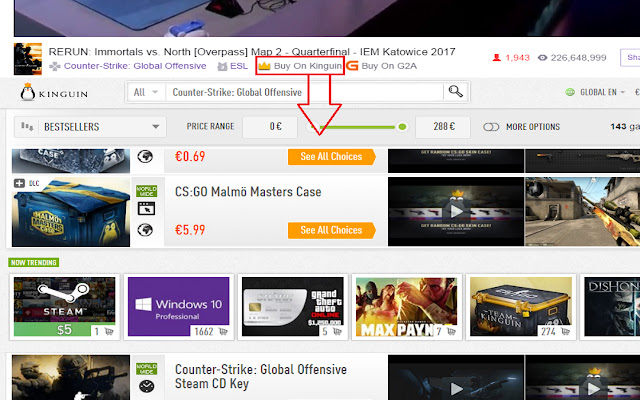Screen dimensions: 640x400
Task: Click the stream title RERUN: Immortals vs. North
Action: (x=252, y=52)
